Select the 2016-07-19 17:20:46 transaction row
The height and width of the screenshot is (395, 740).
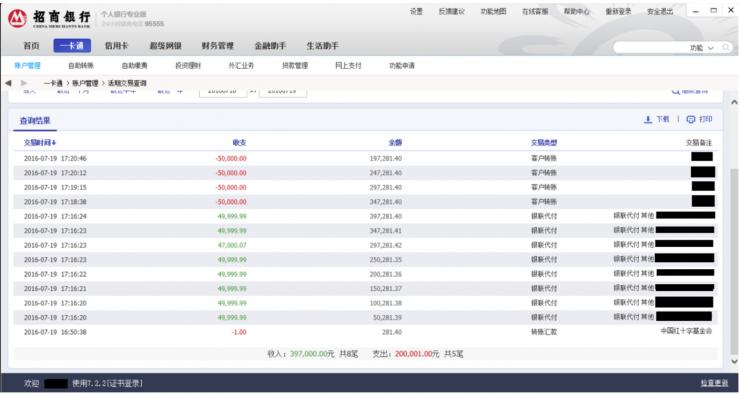[366, 159]
